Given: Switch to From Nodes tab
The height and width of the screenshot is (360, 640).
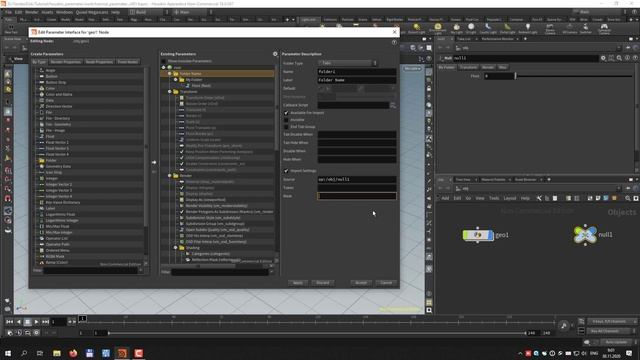Looking at the screenshot, I should tap(128, 62).
